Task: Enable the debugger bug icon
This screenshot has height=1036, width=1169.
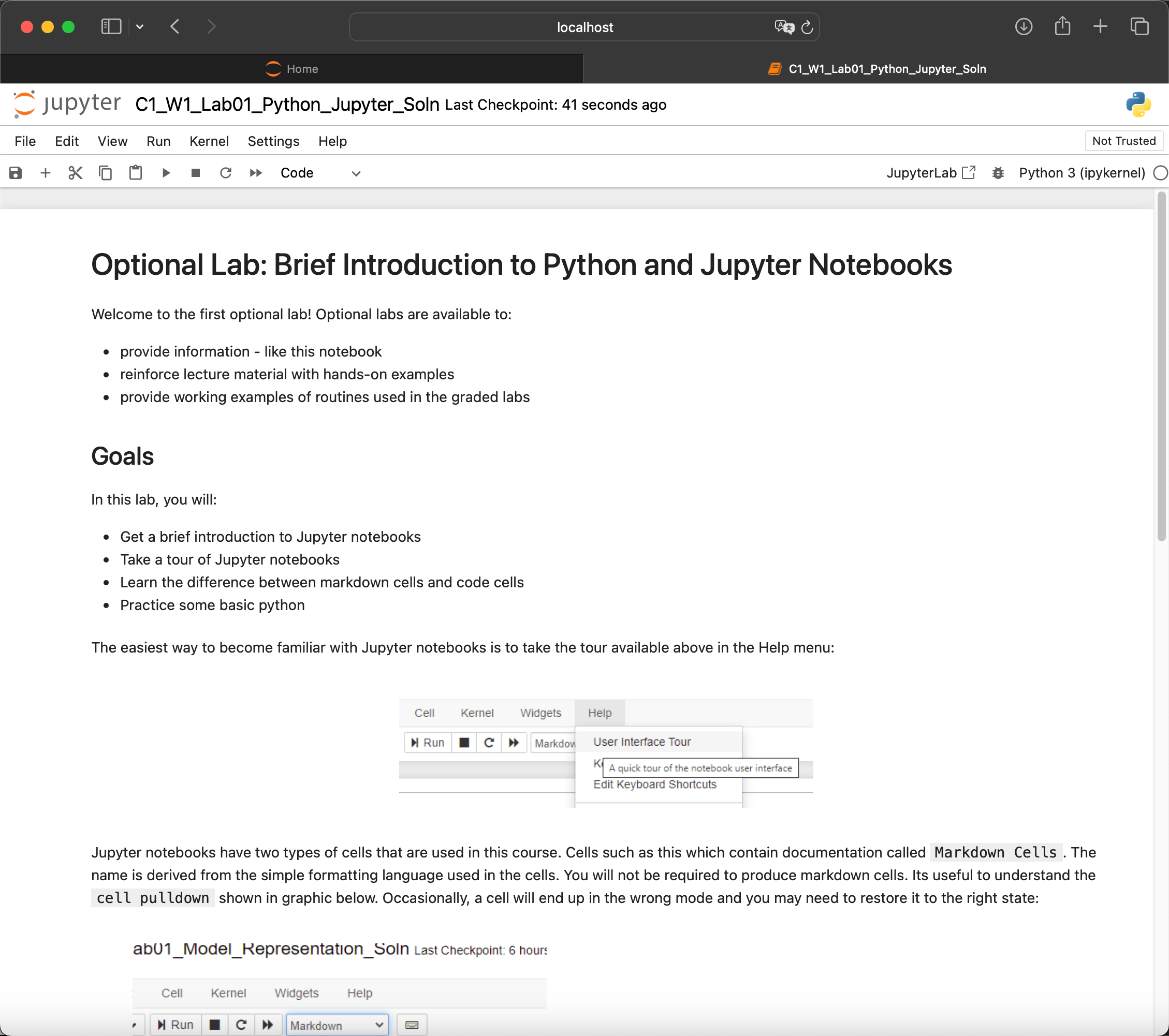Action: (998, 173)
